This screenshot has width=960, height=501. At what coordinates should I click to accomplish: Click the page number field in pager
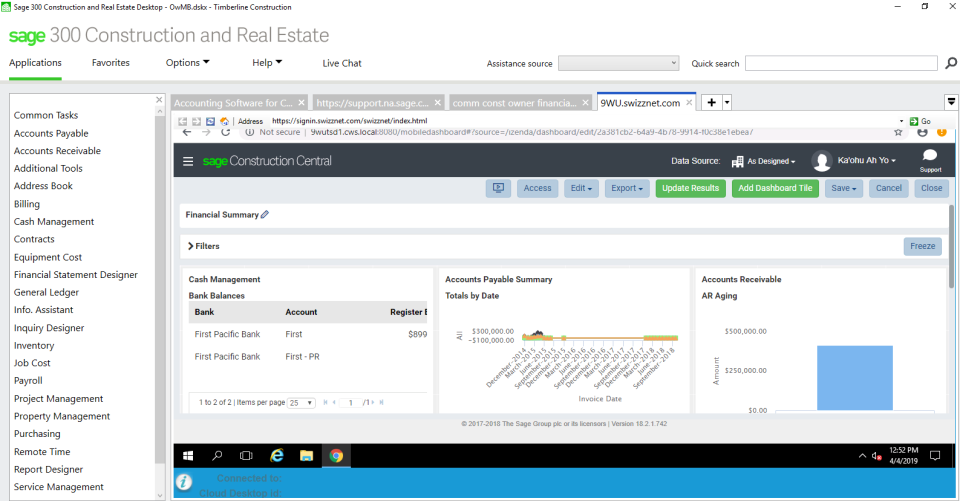[351, 403]
